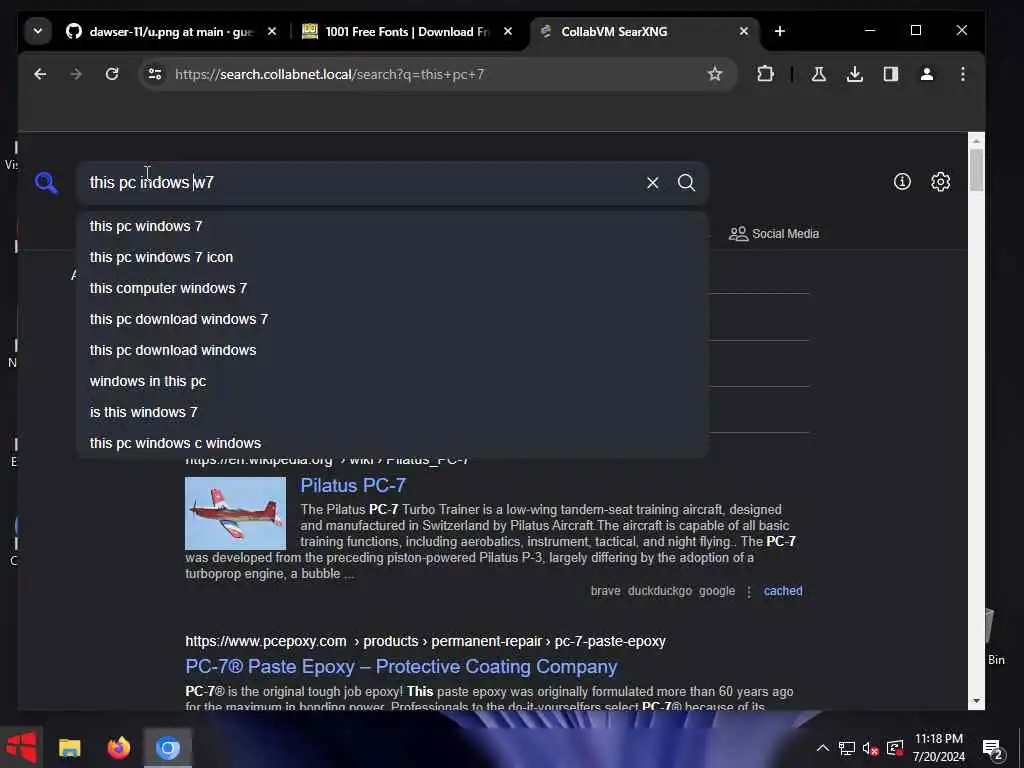
Task: Toggle the browser side panel
Action: pos(891,74)
